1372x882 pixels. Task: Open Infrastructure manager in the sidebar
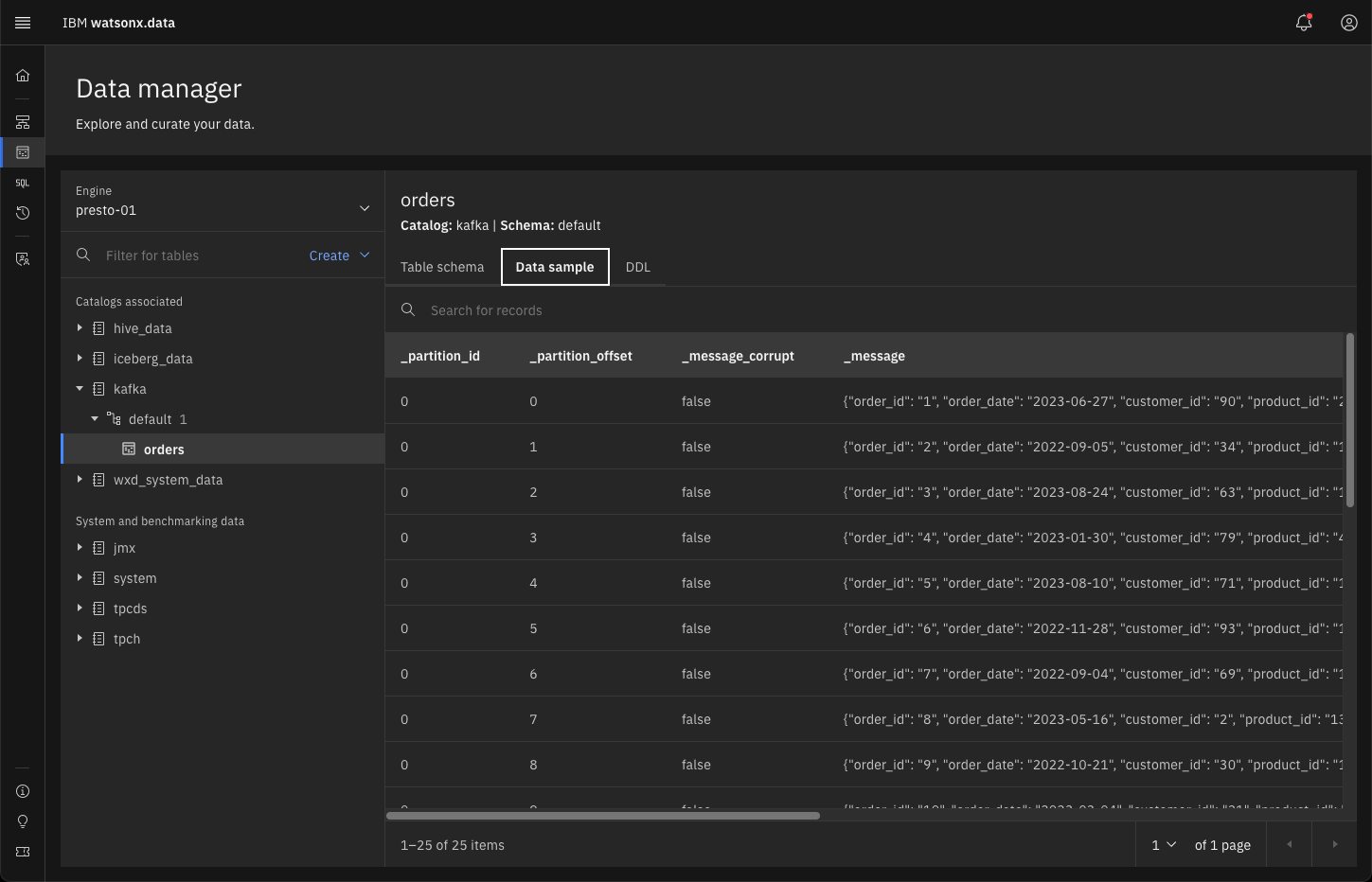(23, 122)
